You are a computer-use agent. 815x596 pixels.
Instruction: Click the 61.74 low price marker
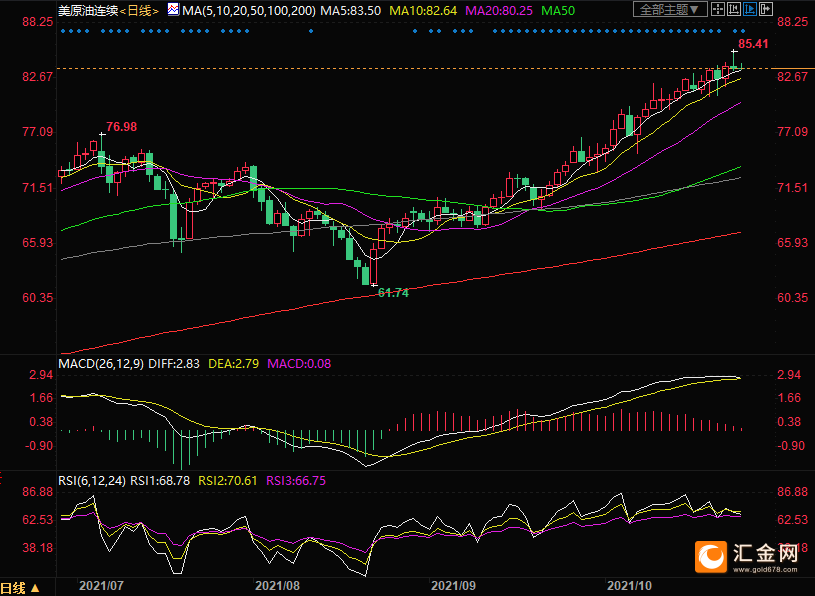393,293
